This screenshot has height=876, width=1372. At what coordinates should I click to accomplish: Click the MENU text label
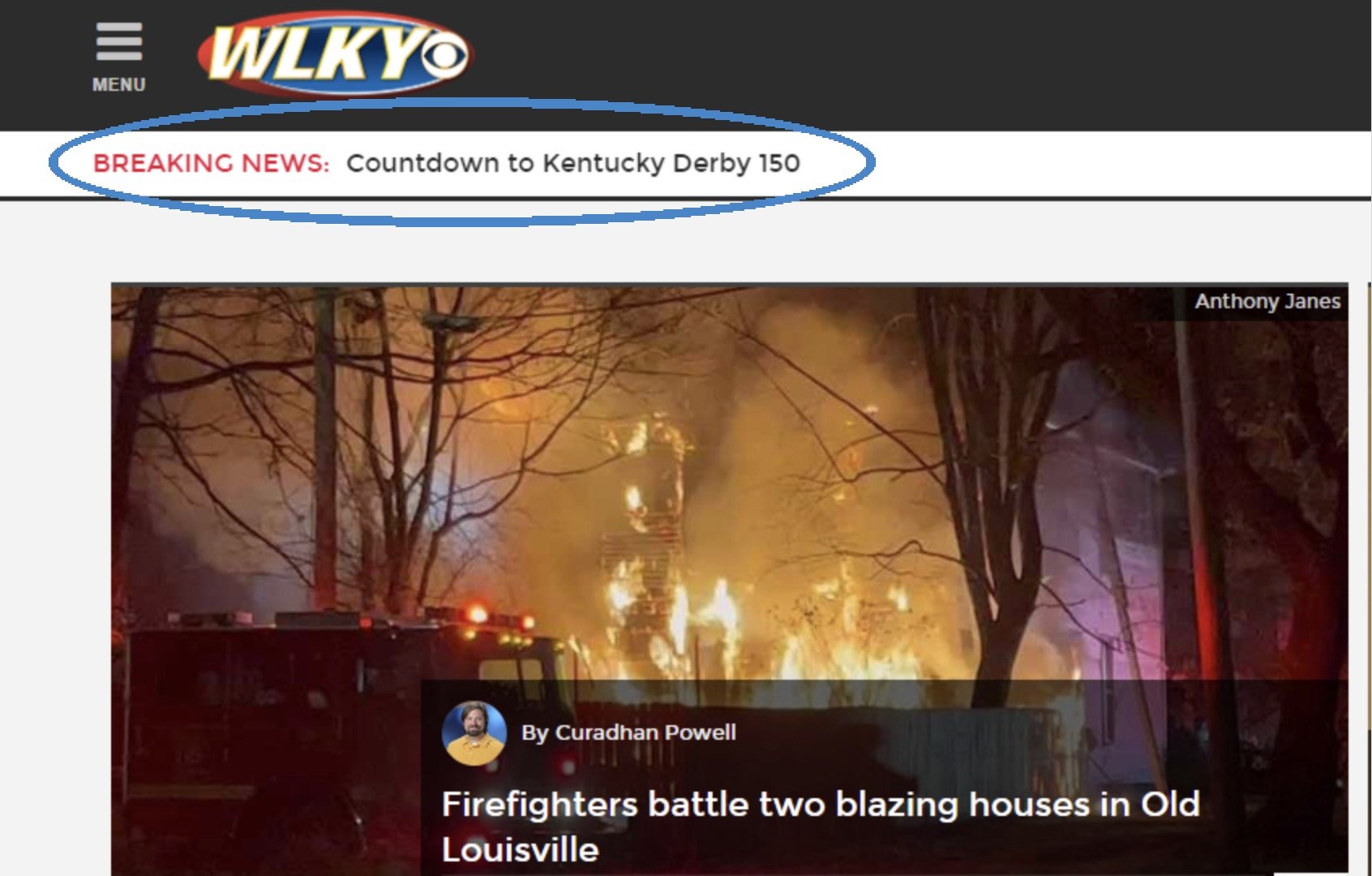pos(119,84)
